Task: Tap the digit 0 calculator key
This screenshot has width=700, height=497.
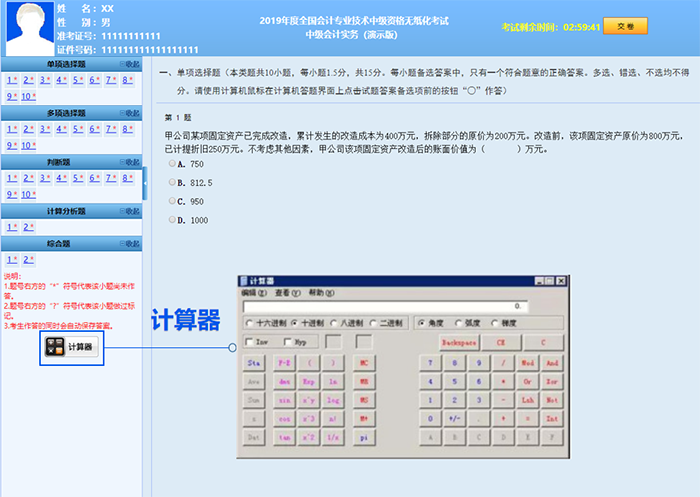Action: tap(430, 419)
